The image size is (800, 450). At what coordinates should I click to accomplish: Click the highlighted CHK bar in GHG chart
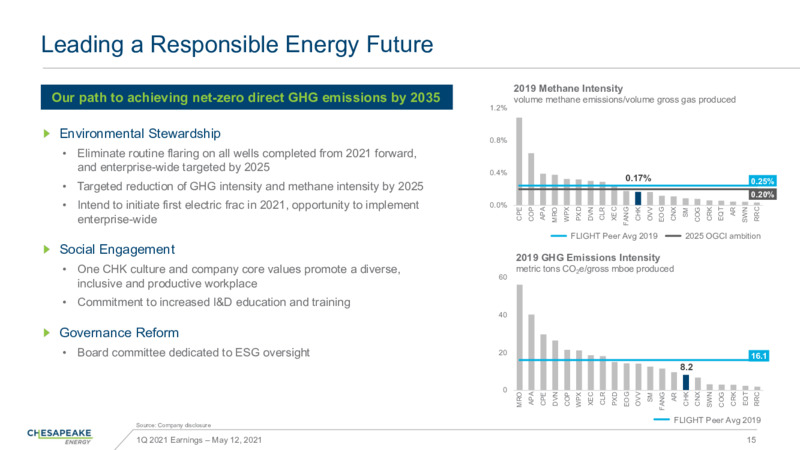(686, 383)
